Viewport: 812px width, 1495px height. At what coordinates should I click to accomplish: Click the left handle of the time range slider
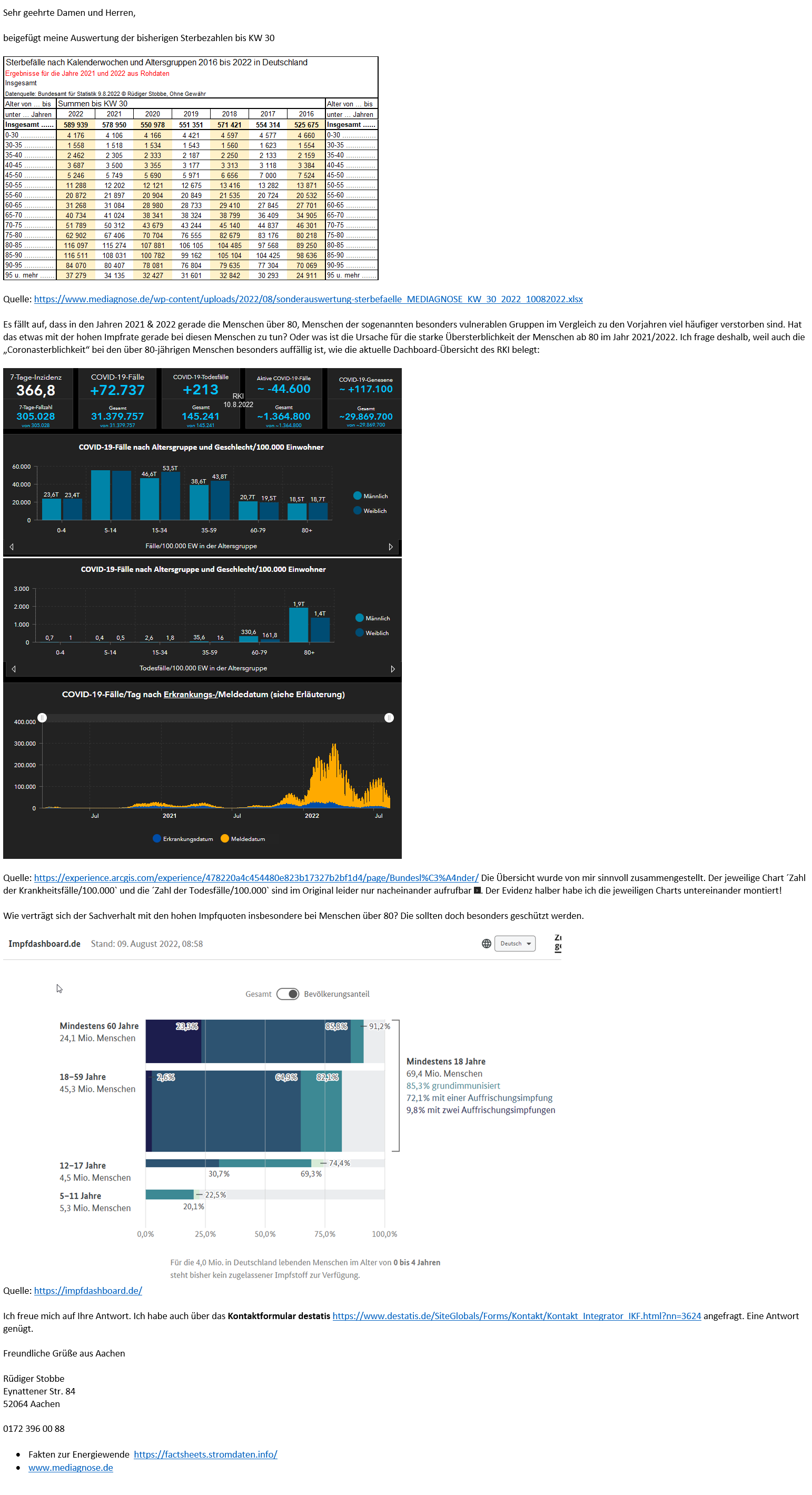coord(42,718)
